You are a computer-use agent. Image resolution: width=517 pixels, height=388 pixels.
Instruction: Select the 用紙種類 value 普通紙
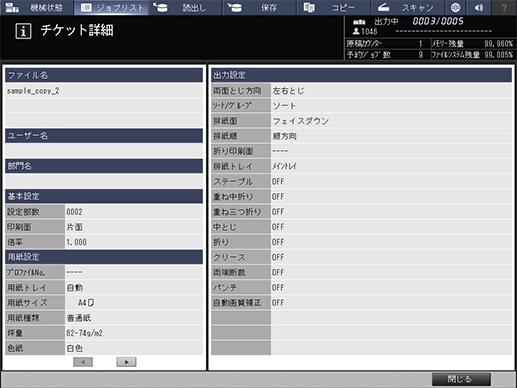tap(79, 318)
